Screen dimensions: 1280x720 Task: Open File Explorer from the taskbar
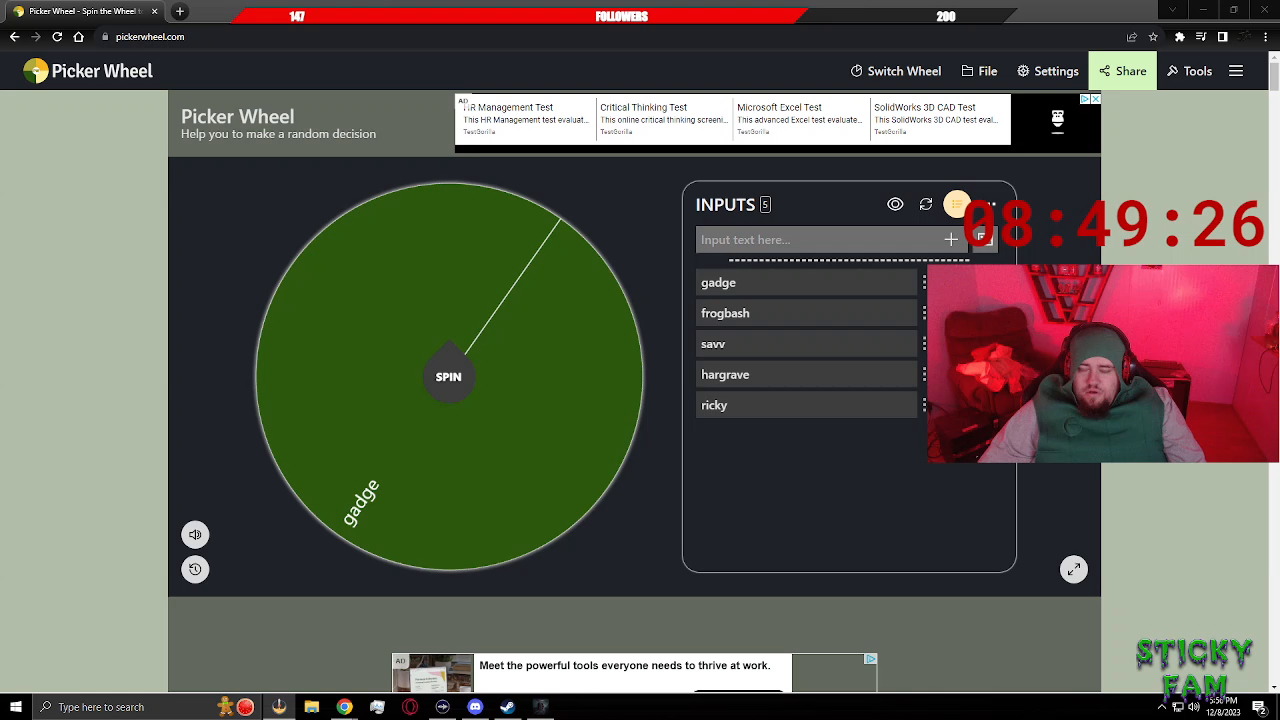[x=312, y=707]
